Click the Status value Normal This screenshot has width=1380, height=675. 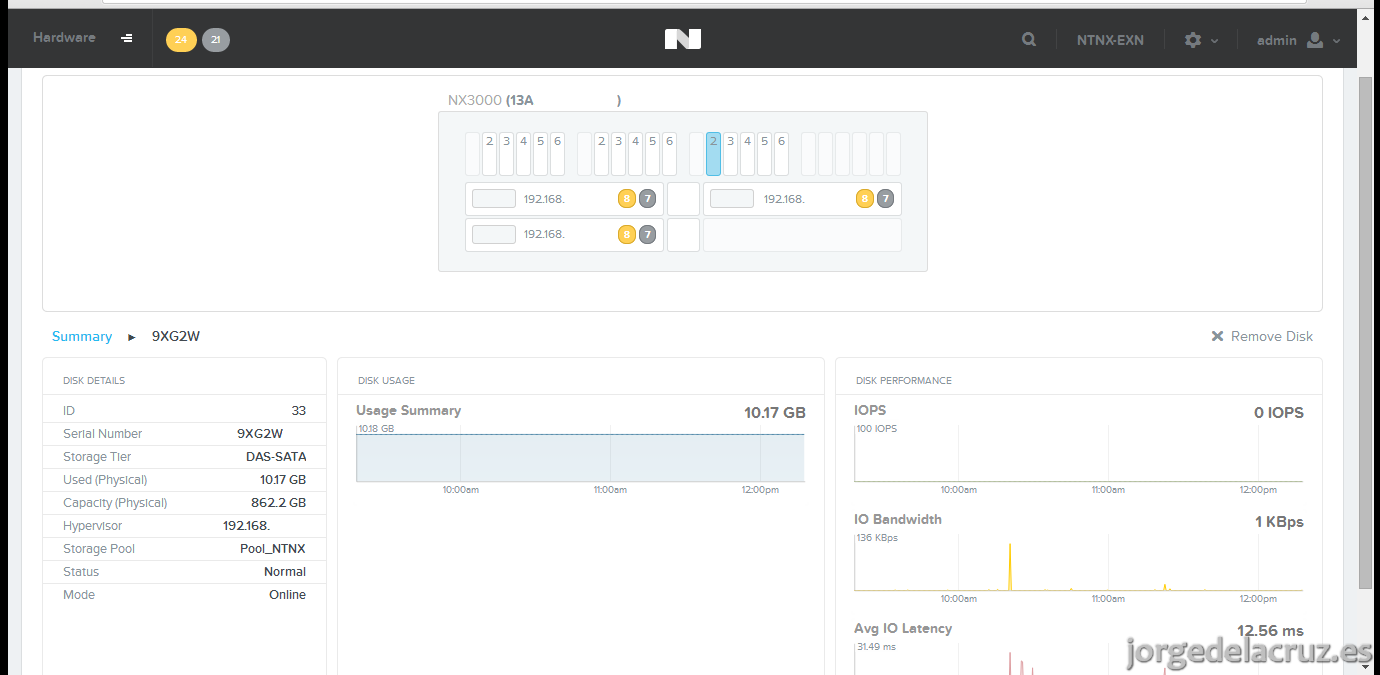[285, 572]
